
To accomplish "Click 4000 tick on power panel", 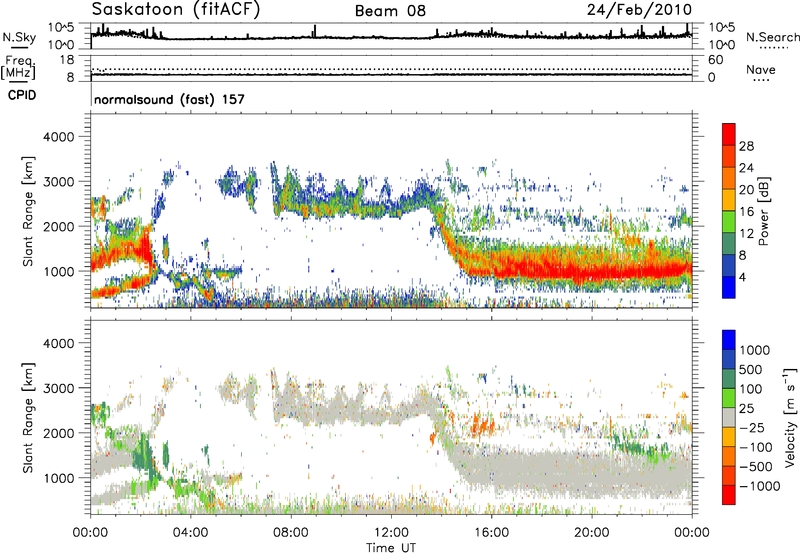I will 58,137.
